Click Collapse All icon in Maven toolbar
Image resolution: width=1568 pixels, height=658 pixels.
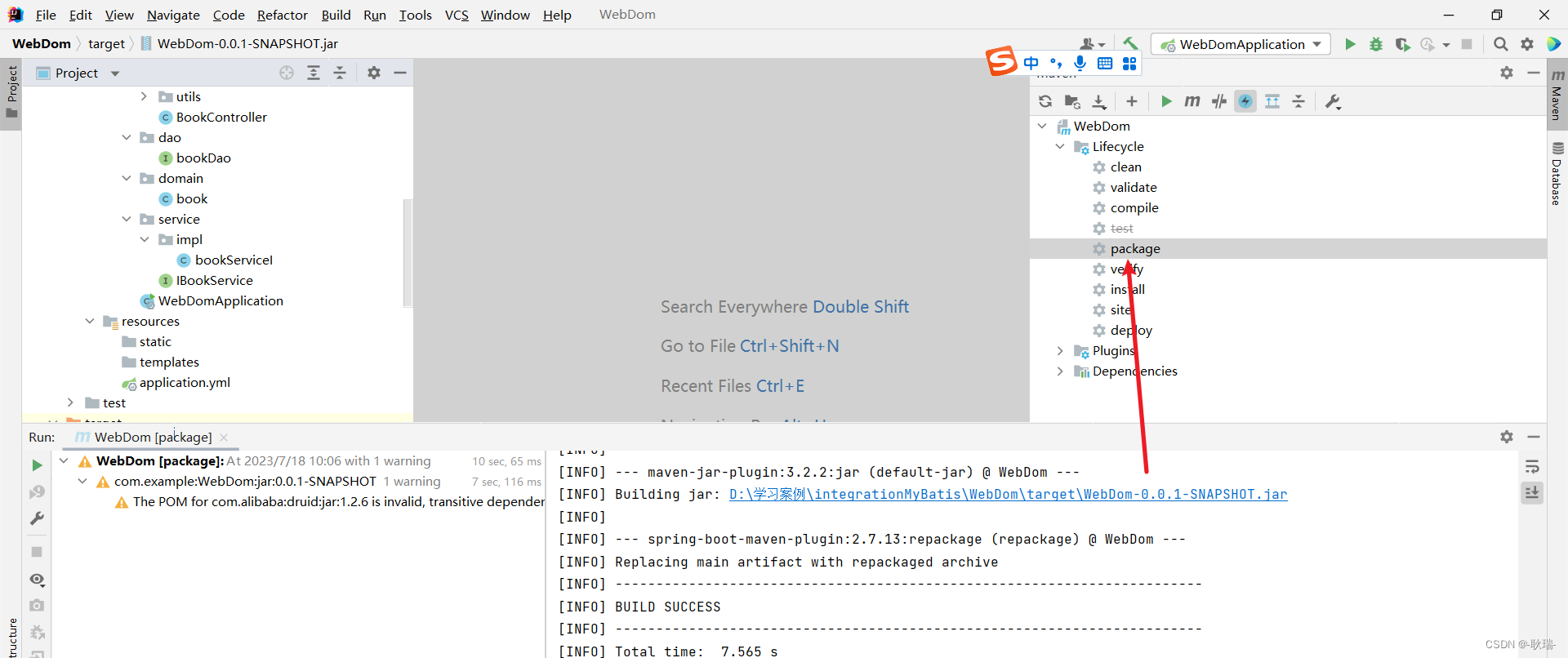click(1298, 101)
